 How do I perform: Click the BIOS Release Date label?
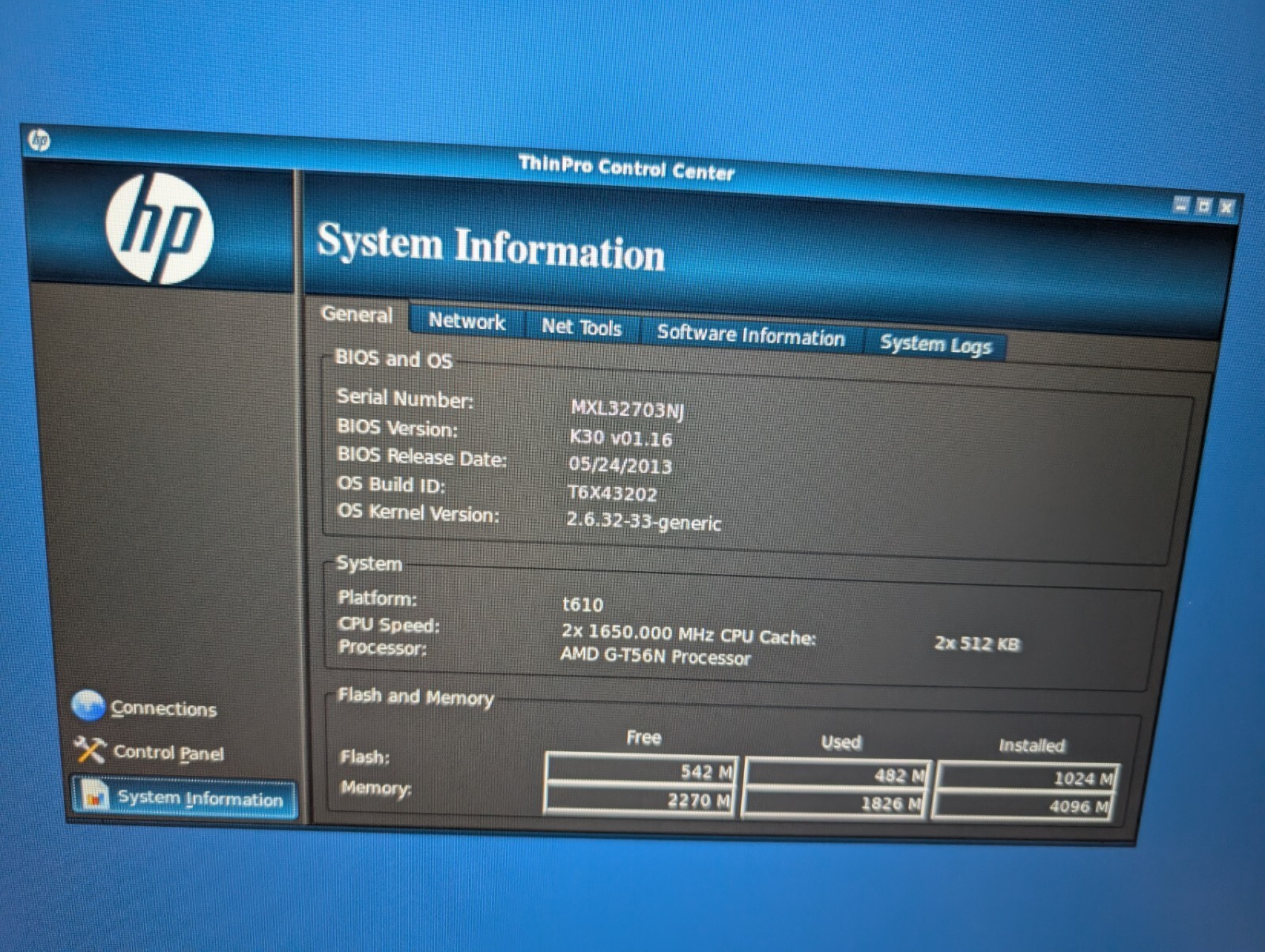(421, 456)
